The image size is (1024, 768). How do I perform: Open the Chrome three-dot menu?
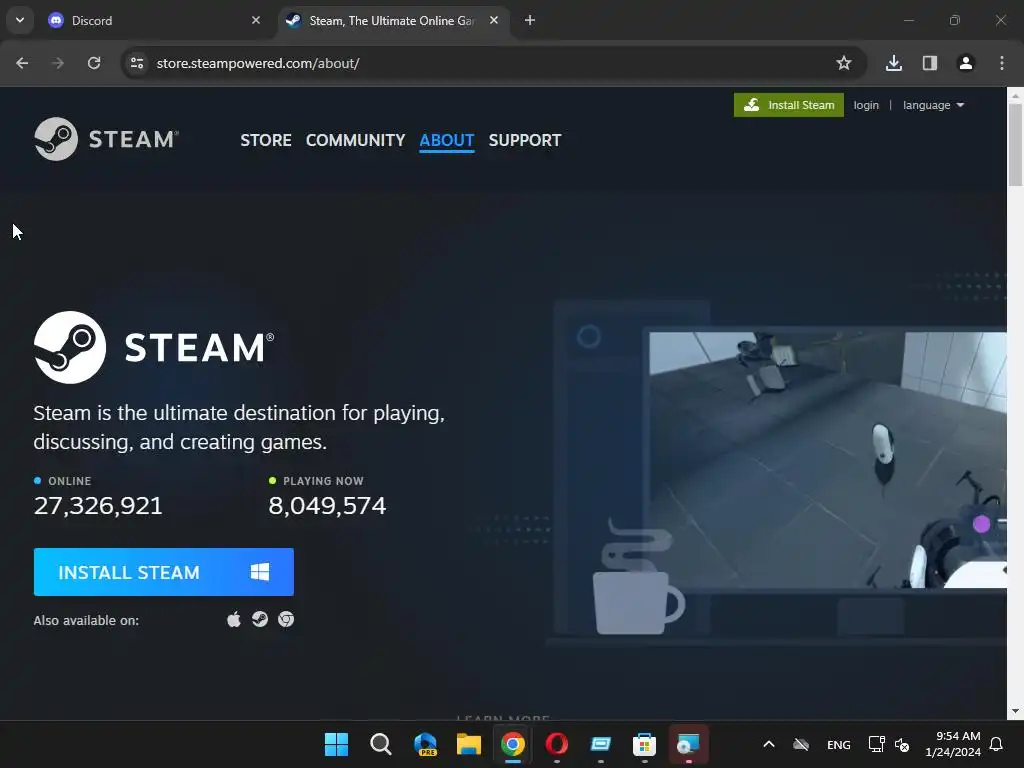pyautogui.click(x=1002, y=63)
